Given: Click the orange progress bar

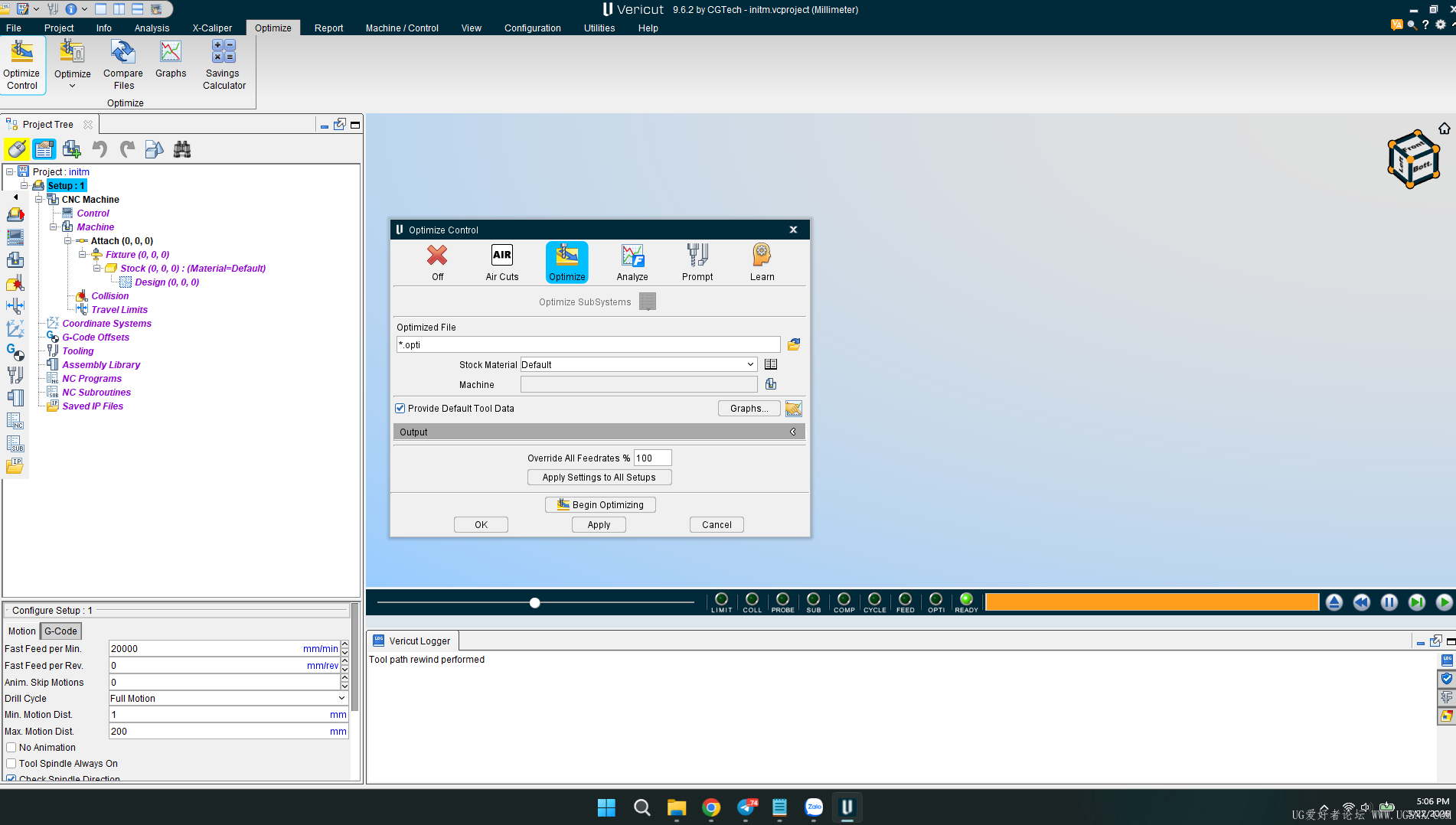Looking at the screenshot, I should pos(1152,602).
